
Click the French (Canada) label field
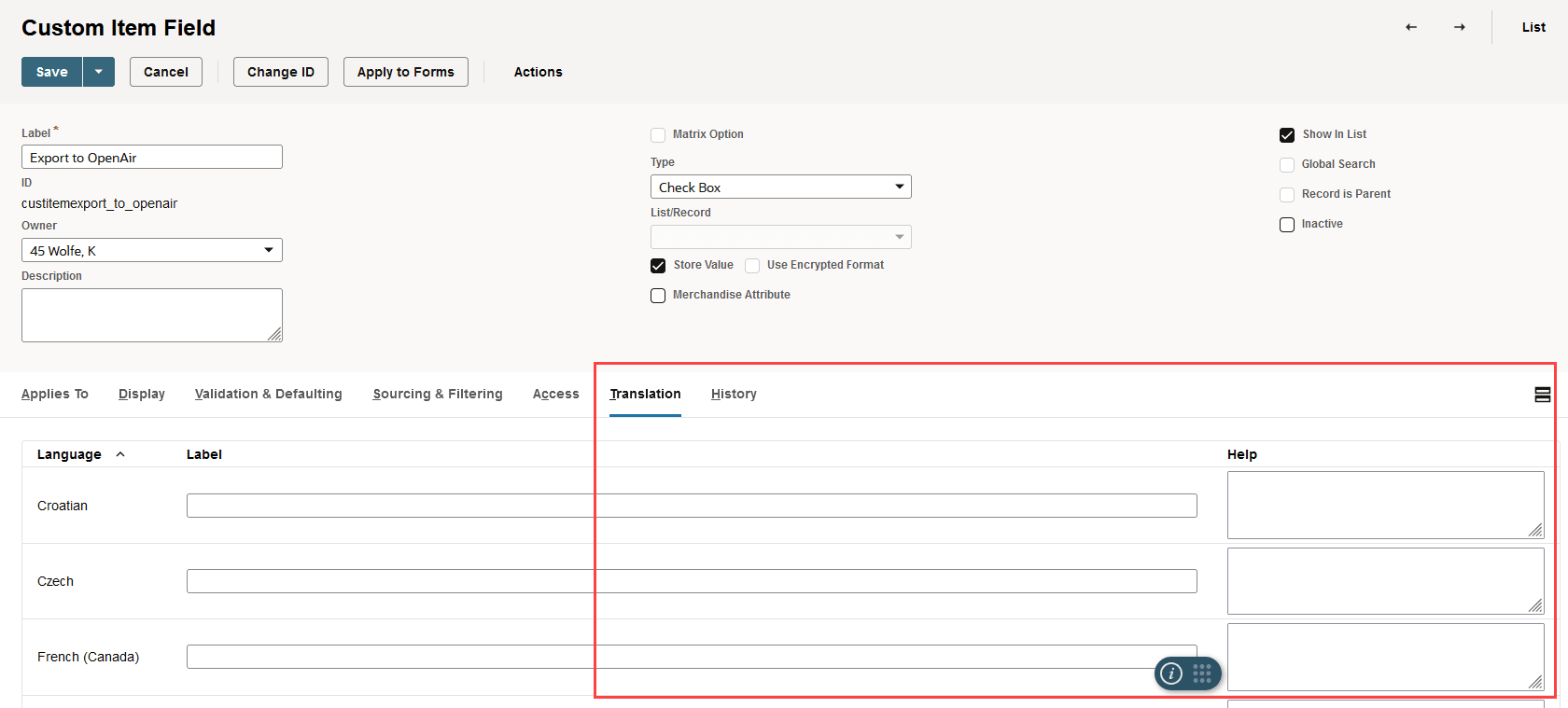[x=692, y=657]
